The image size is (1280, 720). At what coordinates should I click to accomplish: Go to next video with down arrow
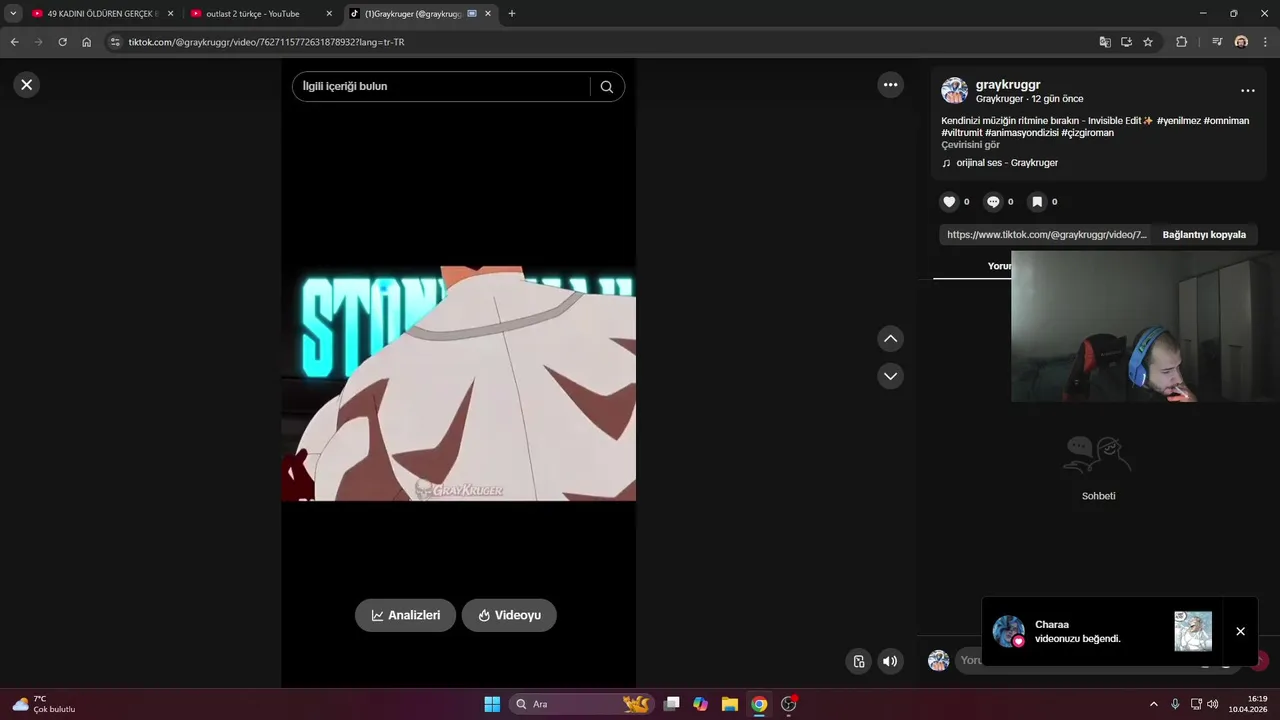coord(891,376)
